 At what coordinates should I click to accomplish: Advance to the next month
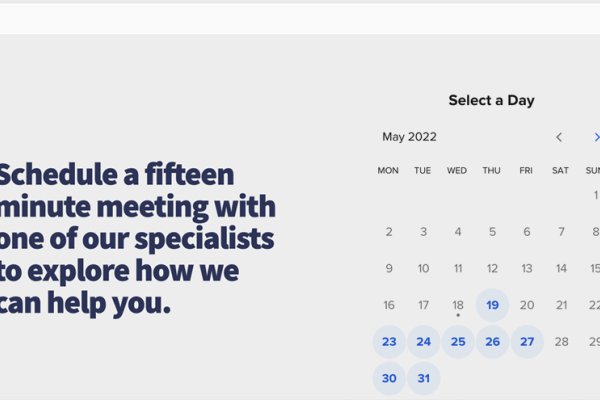(x=595, y=137)
